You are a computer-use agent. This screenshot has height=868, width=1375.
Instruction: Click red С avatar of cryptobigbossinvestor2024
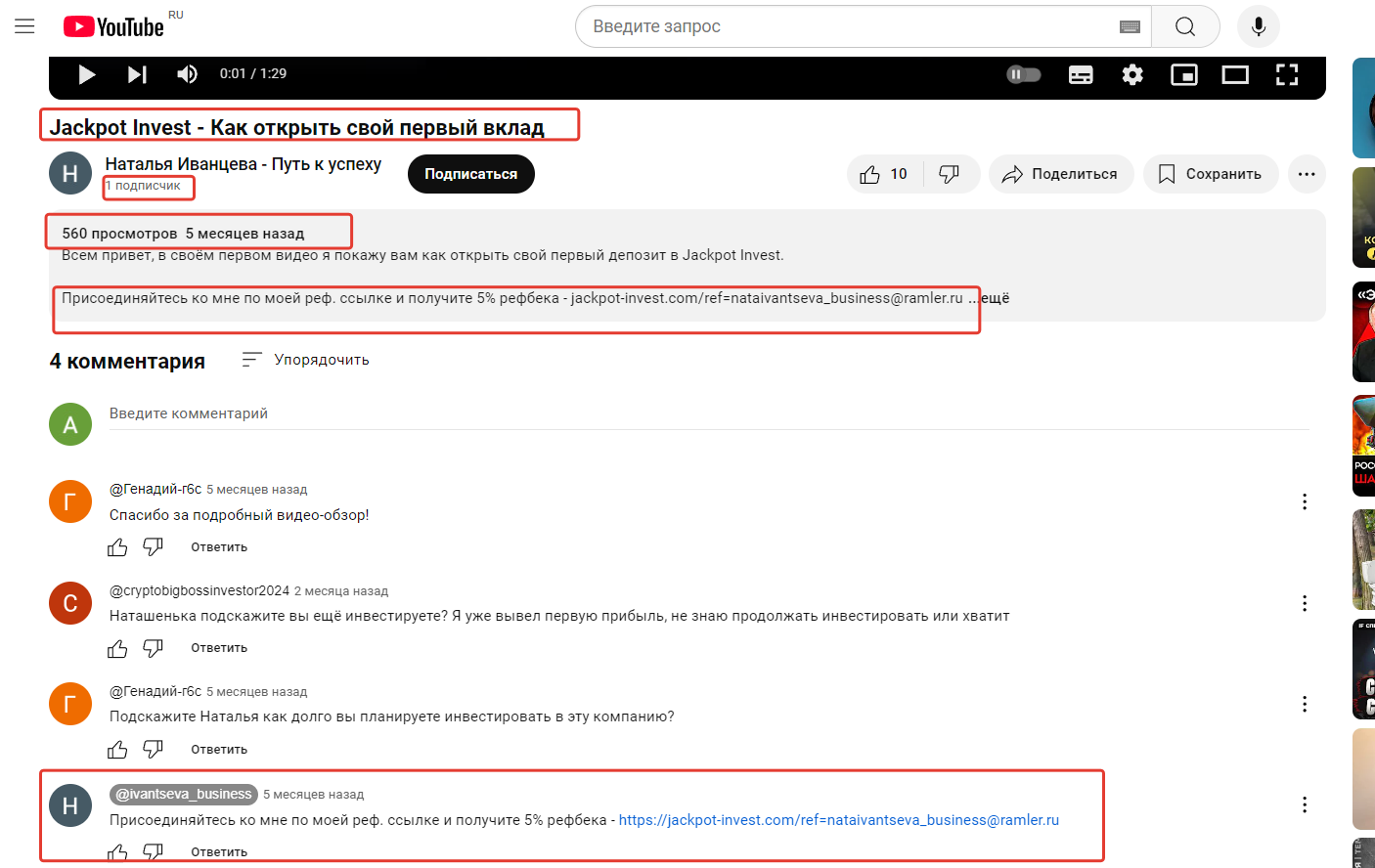[x=70, y=603]
